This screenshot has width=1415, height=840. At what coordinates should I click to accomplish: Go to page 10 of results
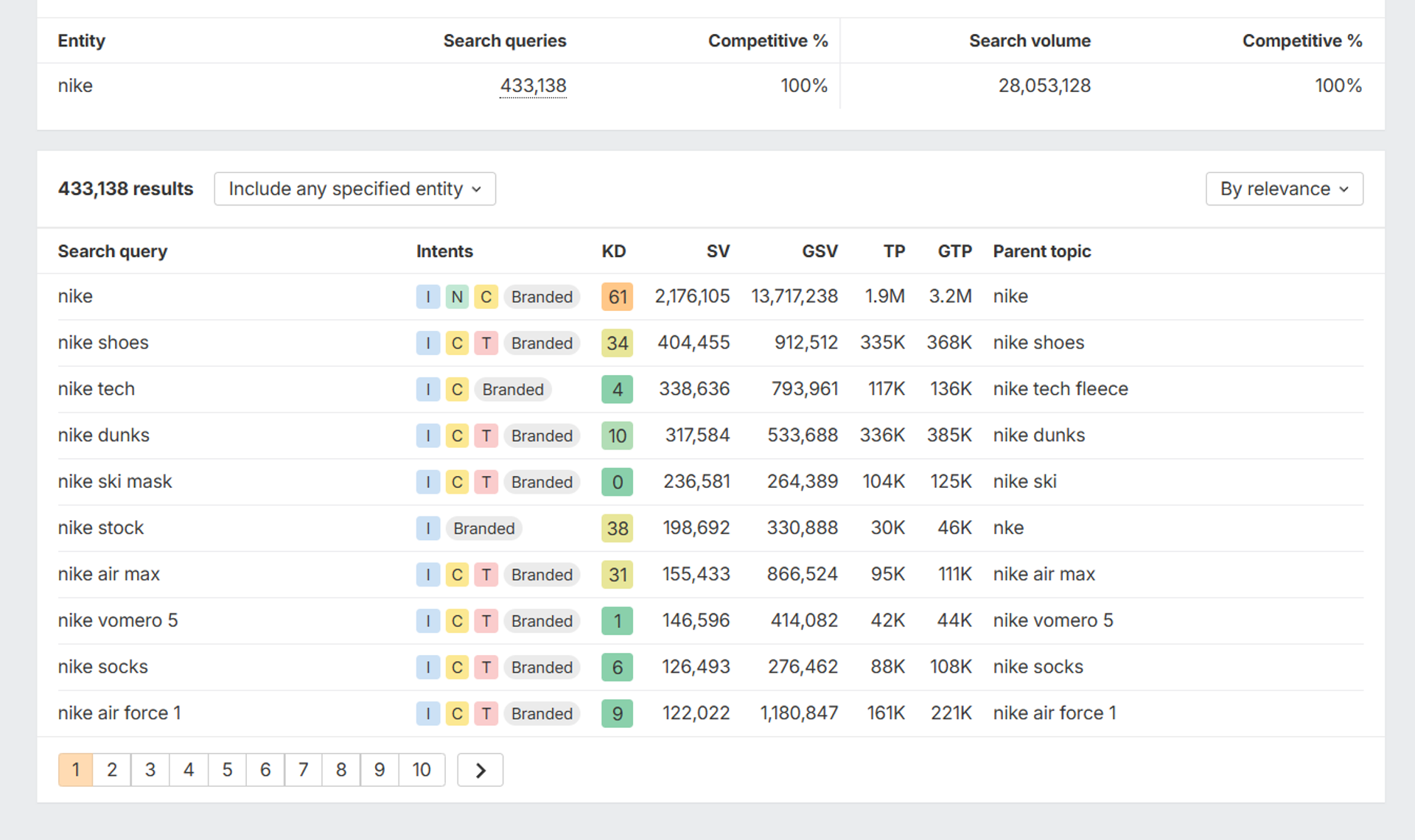click(422, 770)
